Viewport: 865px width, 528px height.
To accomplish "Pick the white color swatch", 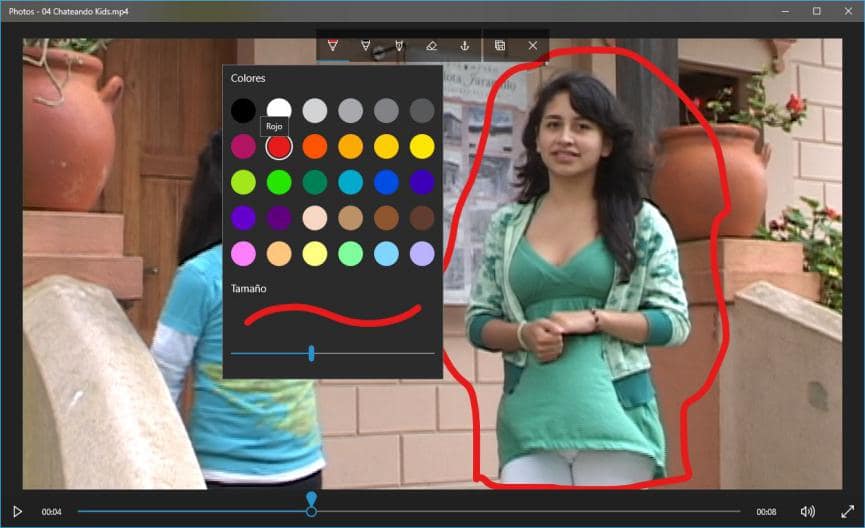I will tap(279, 108).
